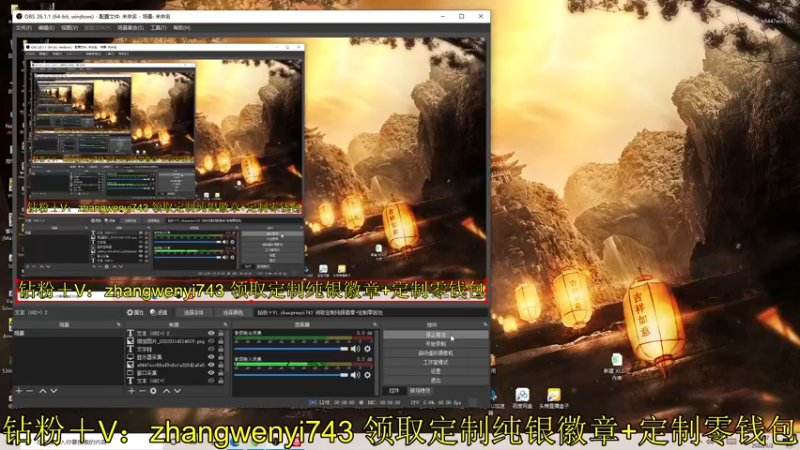Image resolution: width=800 pixels, height=450 pixels.
Task: Open source 属性 via the gear icon in the source toolbar
Action: [135, 312]
